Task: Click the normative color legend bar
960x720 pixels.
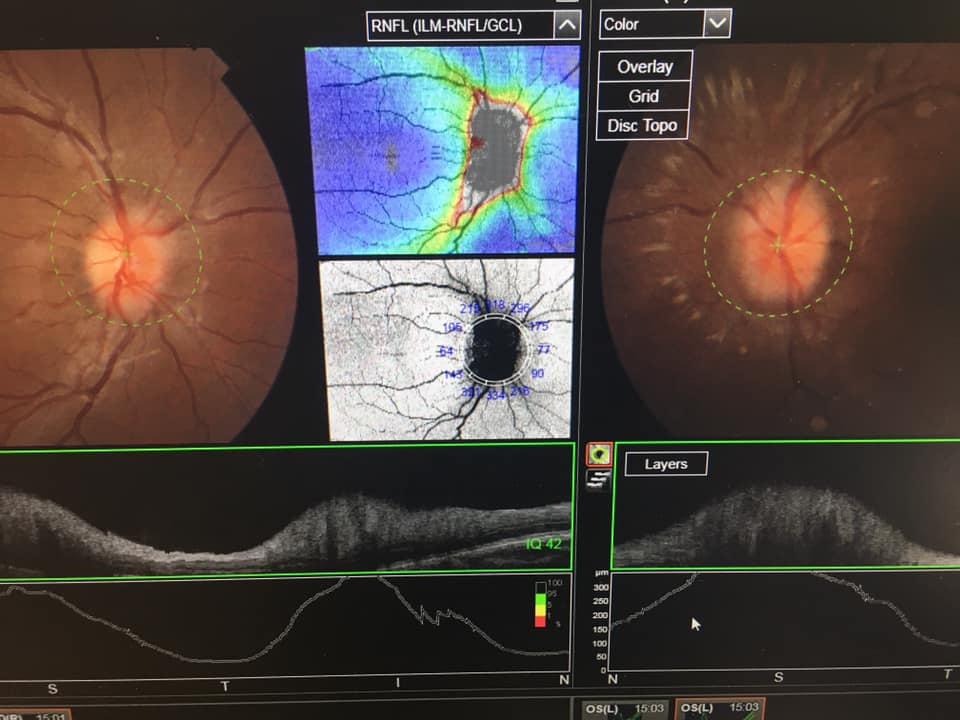Action: tap(541, 604)
